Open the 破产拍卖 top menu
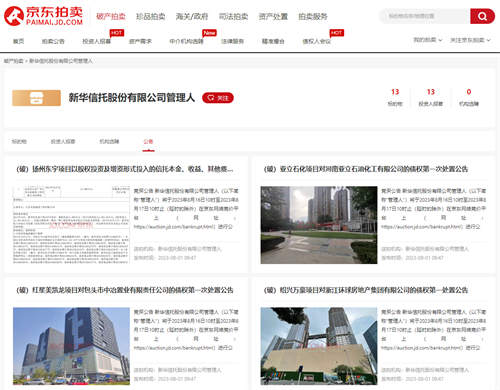The width and height of the screenshot is (500, 390). [111, 16]
